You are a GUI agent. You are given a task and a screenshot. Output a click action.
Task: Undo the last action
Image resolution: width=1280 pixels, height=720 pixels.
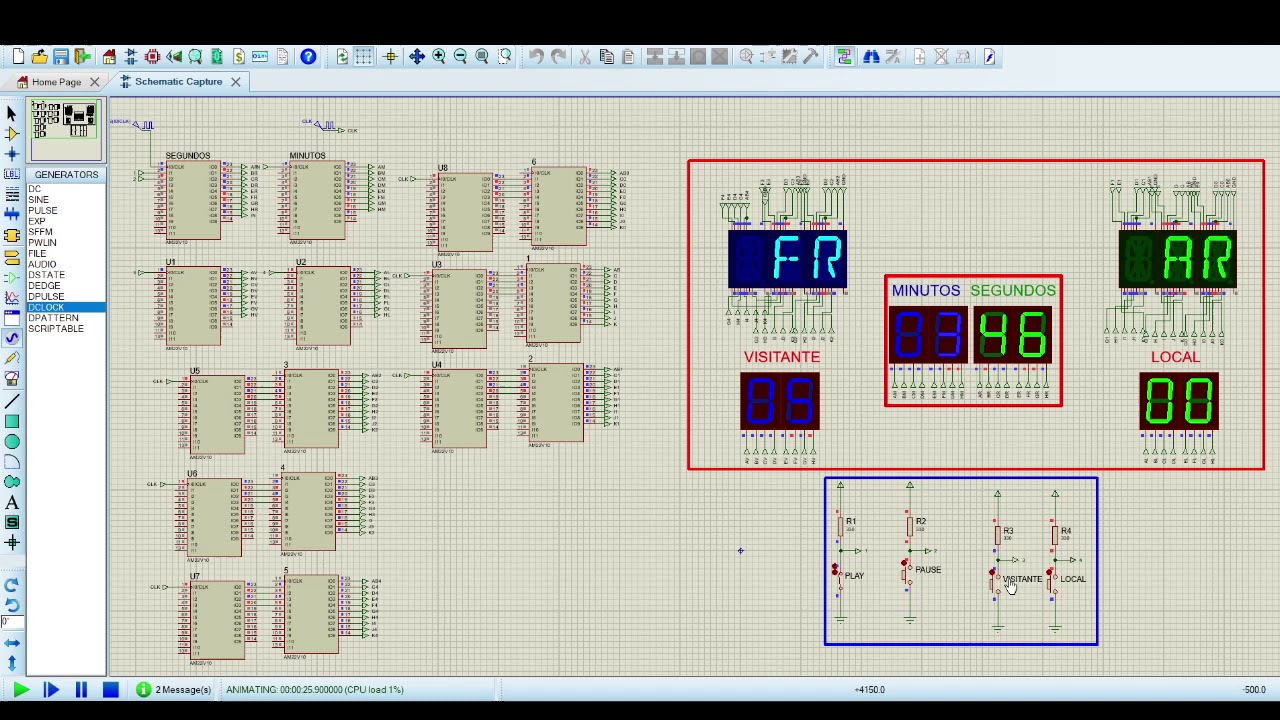click(x=536, y=57)
